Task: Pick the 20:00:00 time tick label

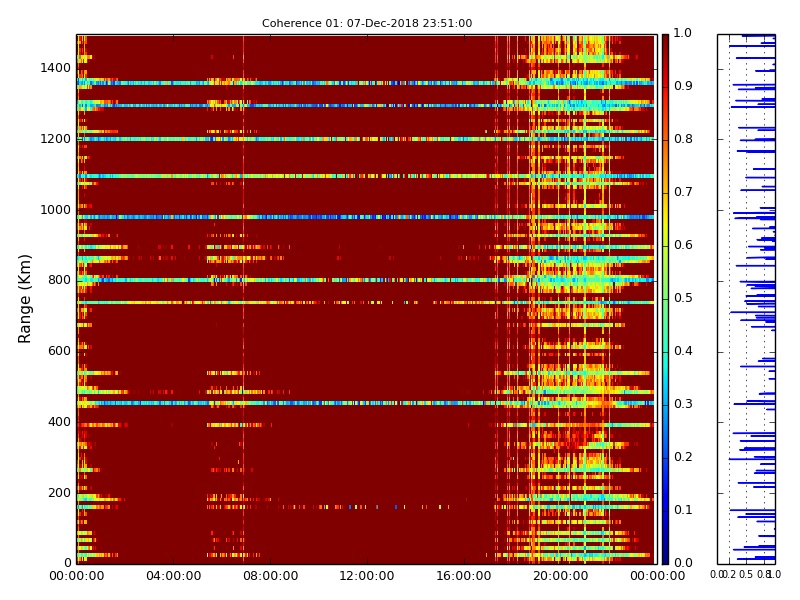Action: pyautogui.click(x=560, y=576)
